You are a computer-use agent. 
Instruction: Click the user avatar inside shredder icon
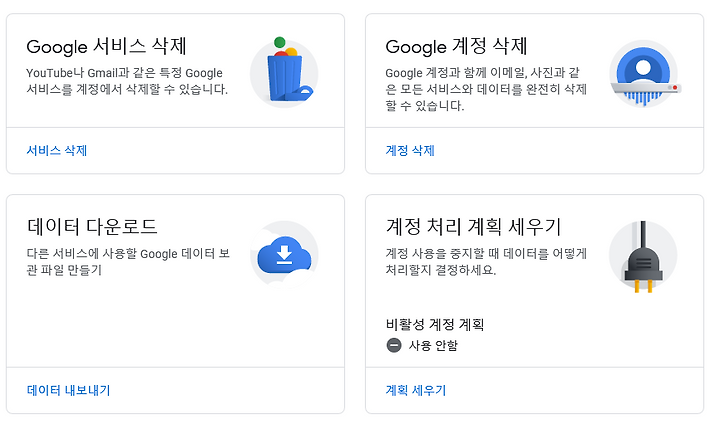(643, 68)
